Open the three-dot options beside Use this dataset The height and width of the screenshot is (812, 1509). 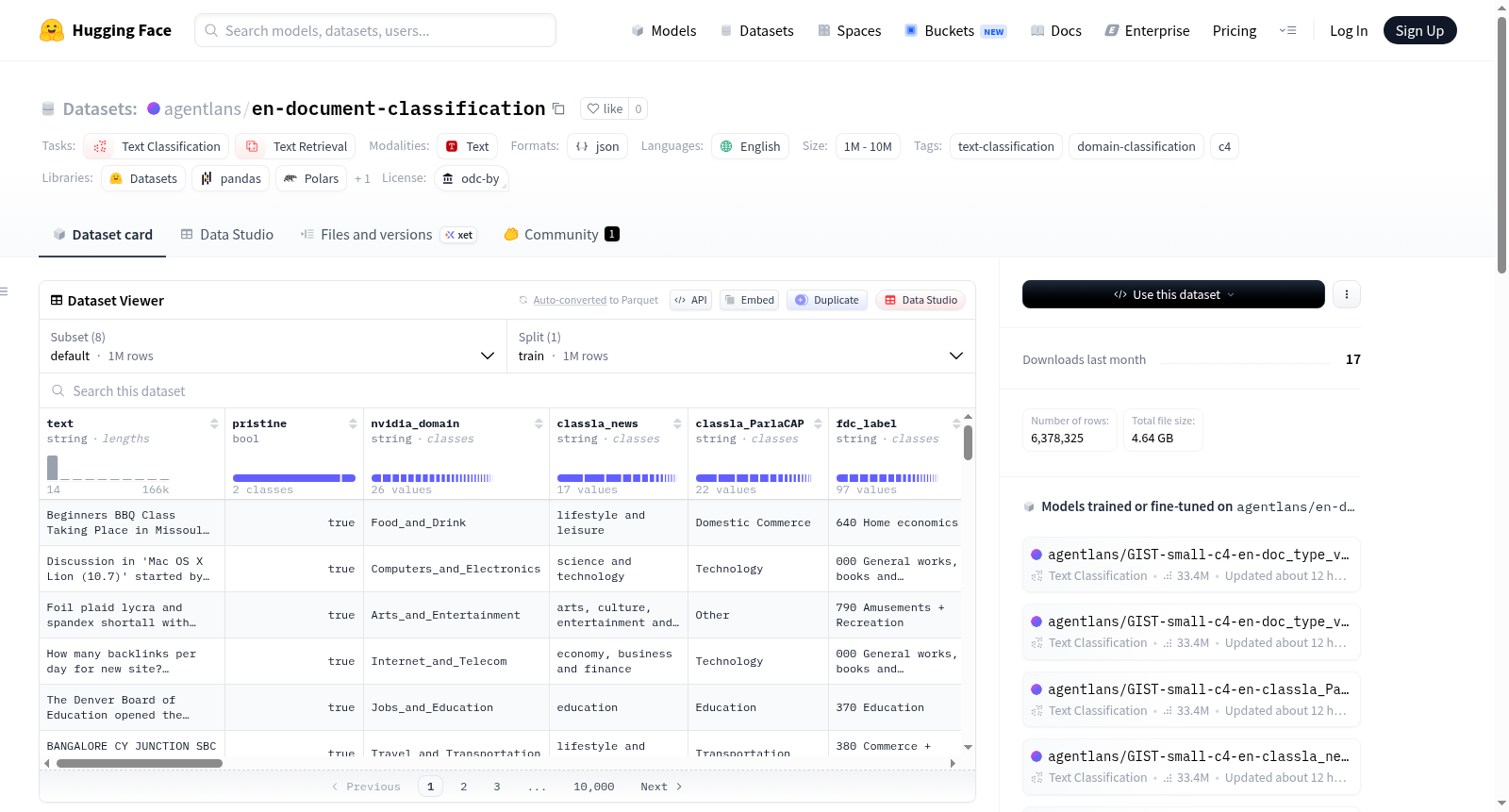(1347, 294)
